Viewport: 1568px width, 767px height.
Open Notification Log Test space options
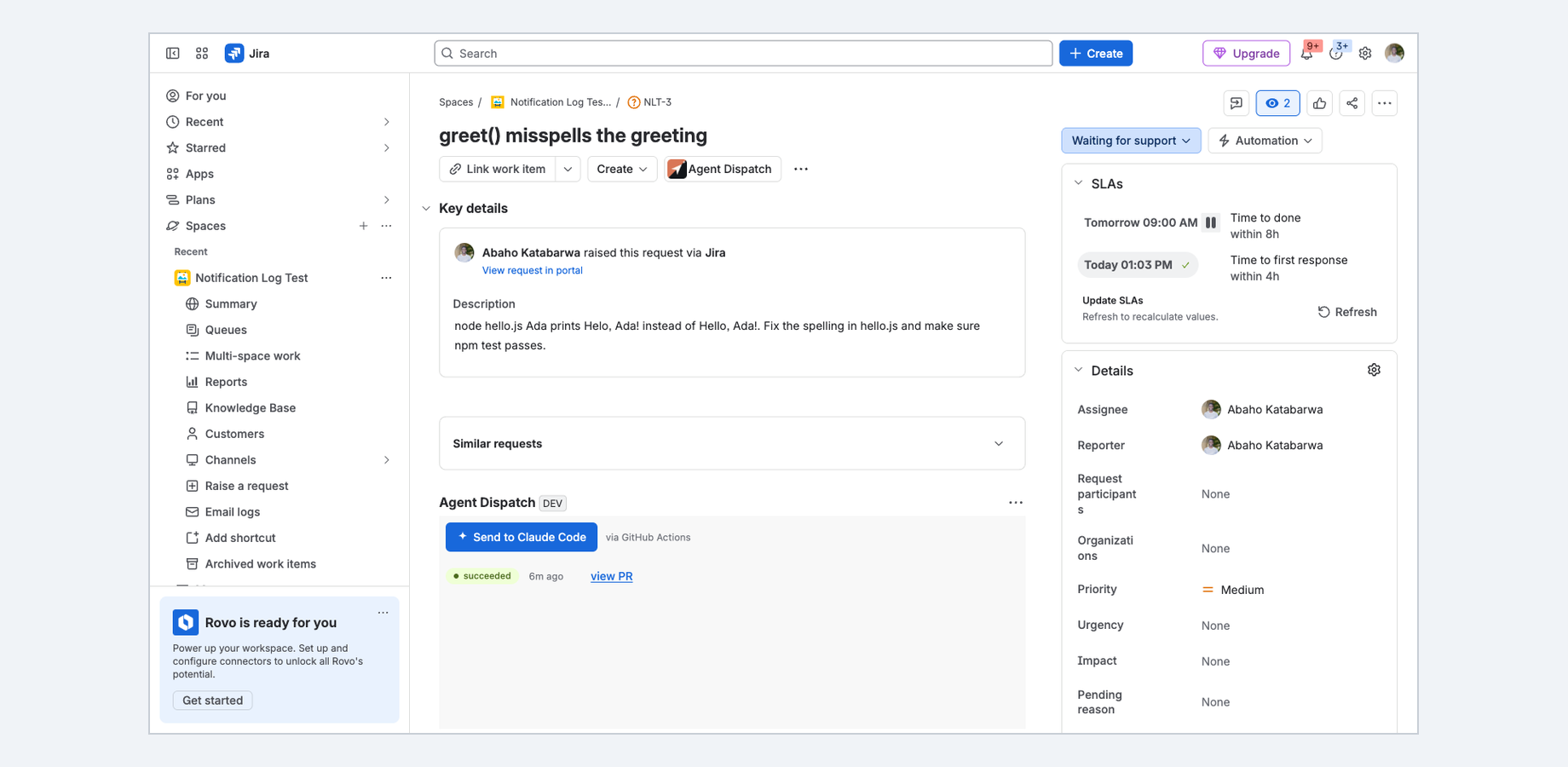point(386,278)
